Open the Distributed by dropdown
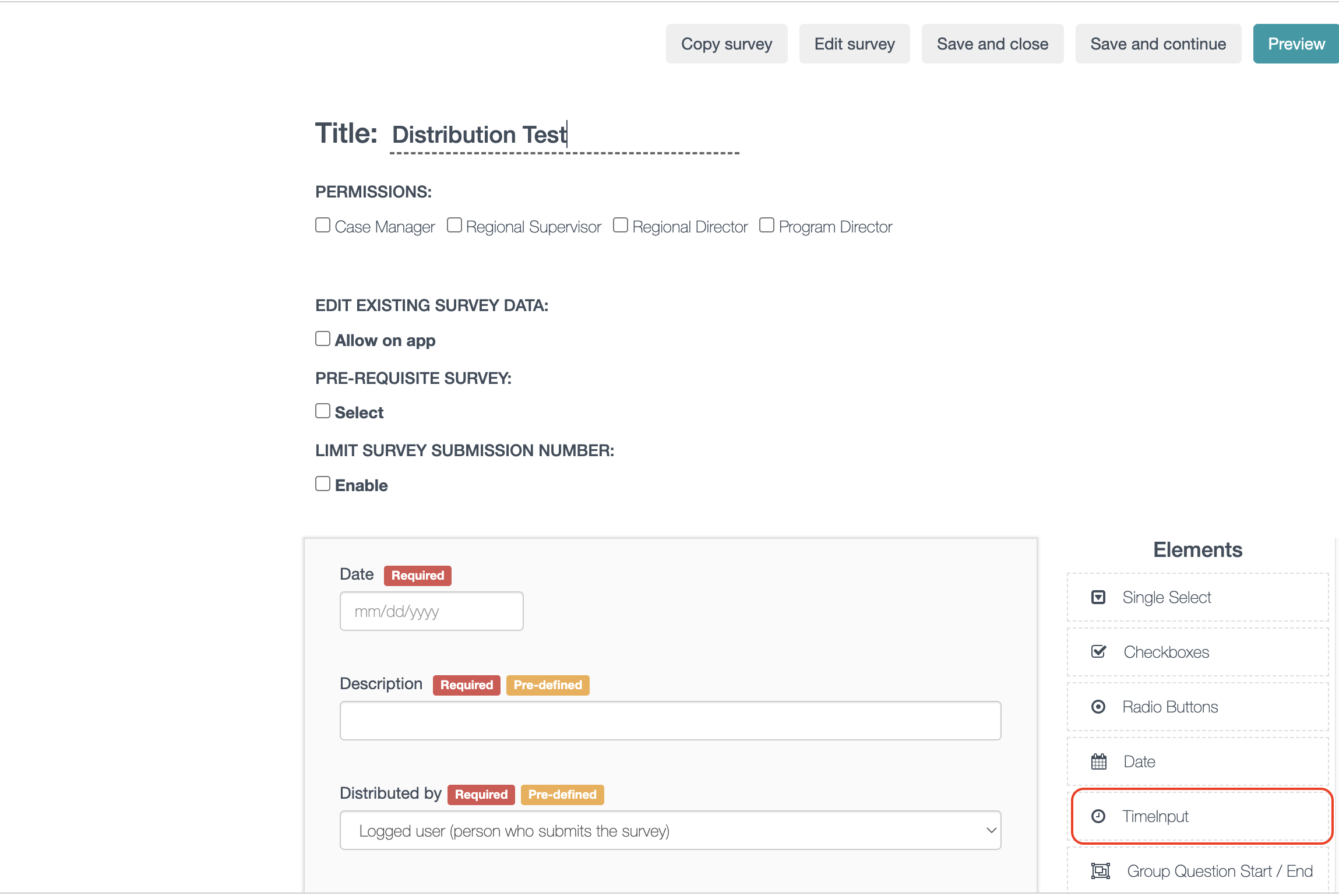Image resolution: width=1339 pixels, height=896 pixels. click(x=670, y=830)
